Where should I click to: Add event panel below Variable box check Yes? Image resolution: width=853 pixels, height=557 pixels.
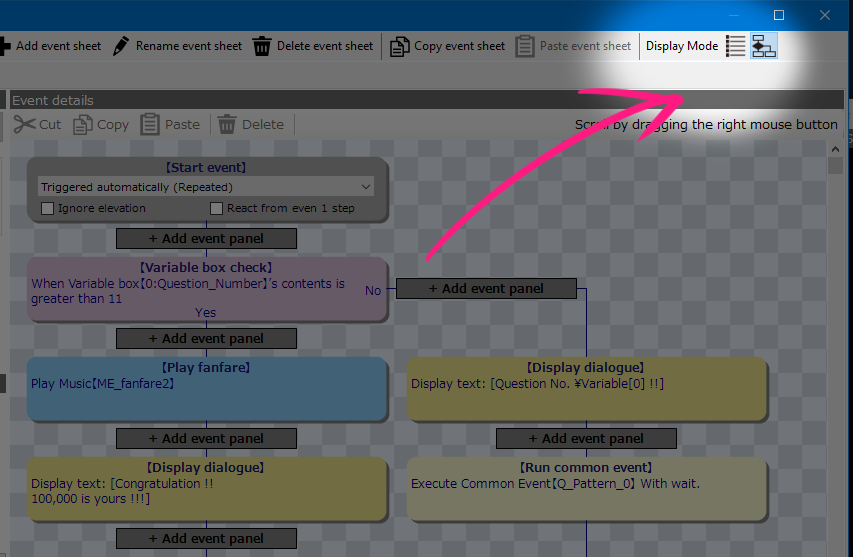tap(206, 339)
